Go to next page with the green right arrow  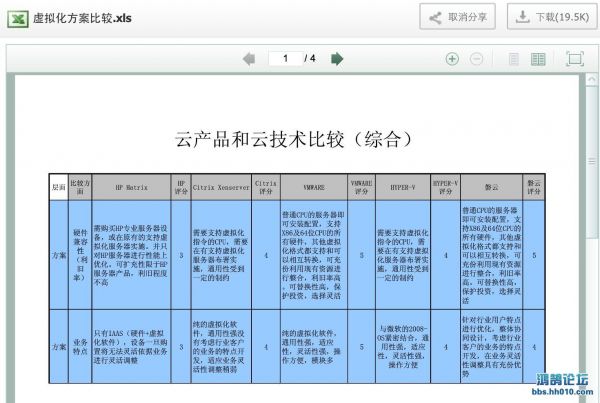[337, 59]
